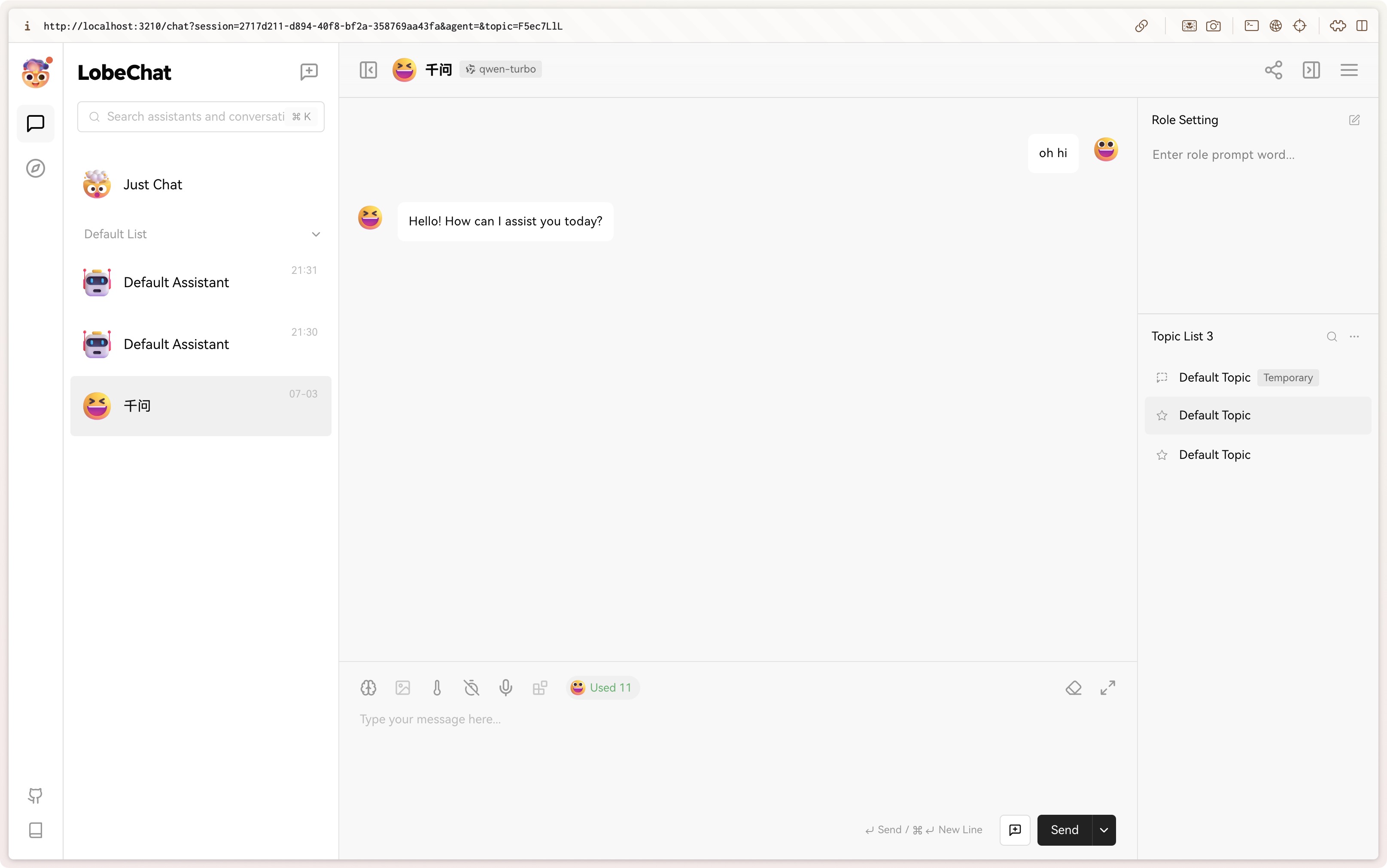1387x868 pixels.
Task: Click the eraser clear-messages icon
Action: (1074, 688)
